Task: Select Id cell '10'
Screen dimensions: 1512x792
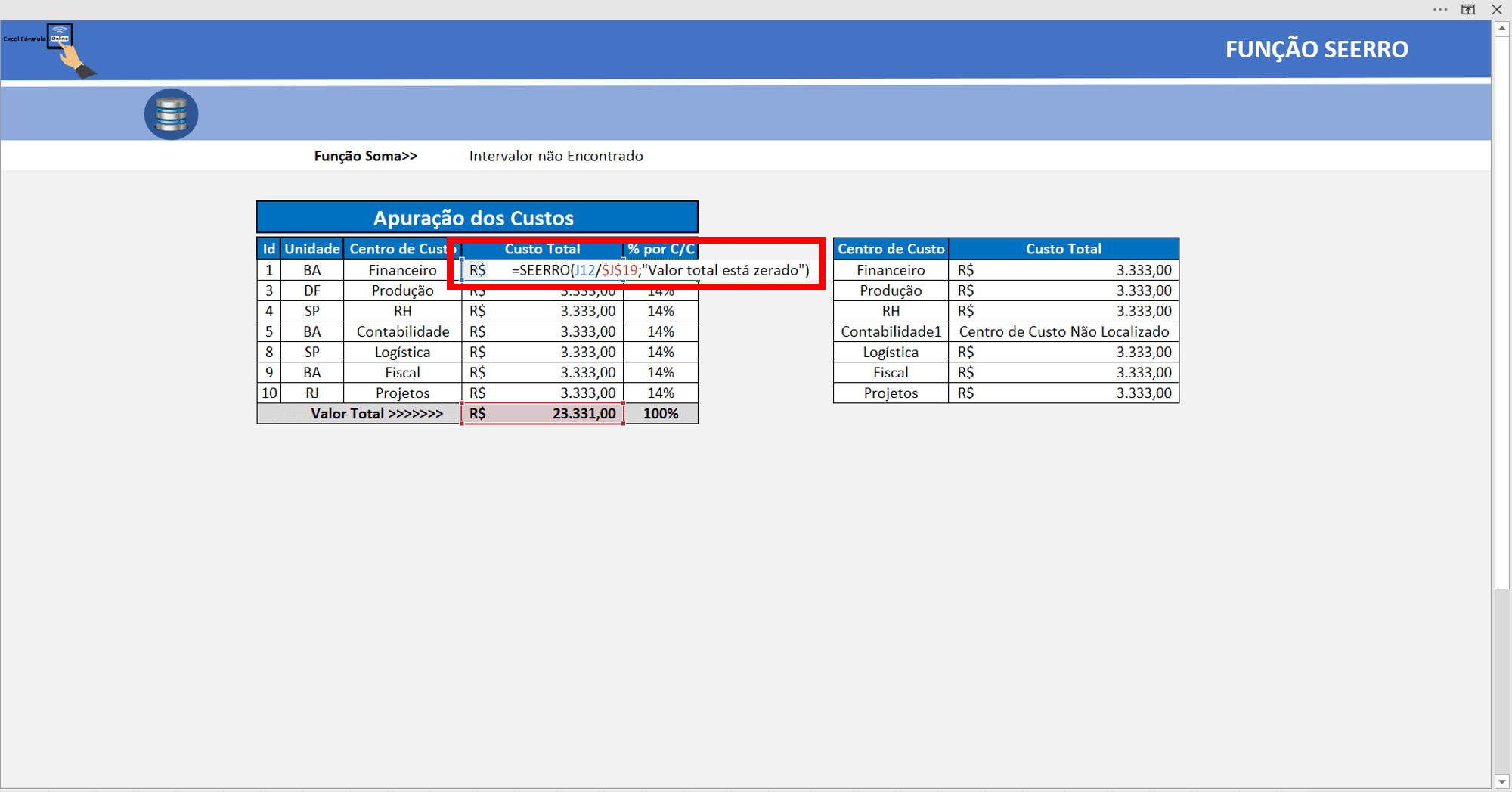Action: coord(269,393)
